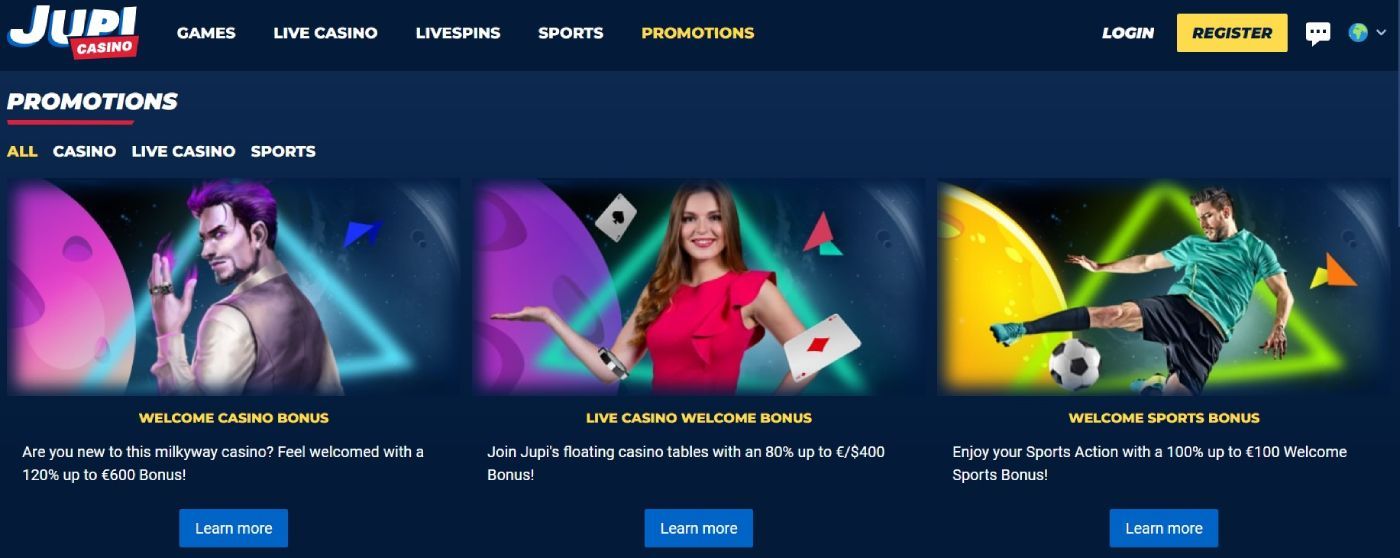The height and width of the screenshot is (558, 1400).
Task: Open the Games menu
Action: 206,33
